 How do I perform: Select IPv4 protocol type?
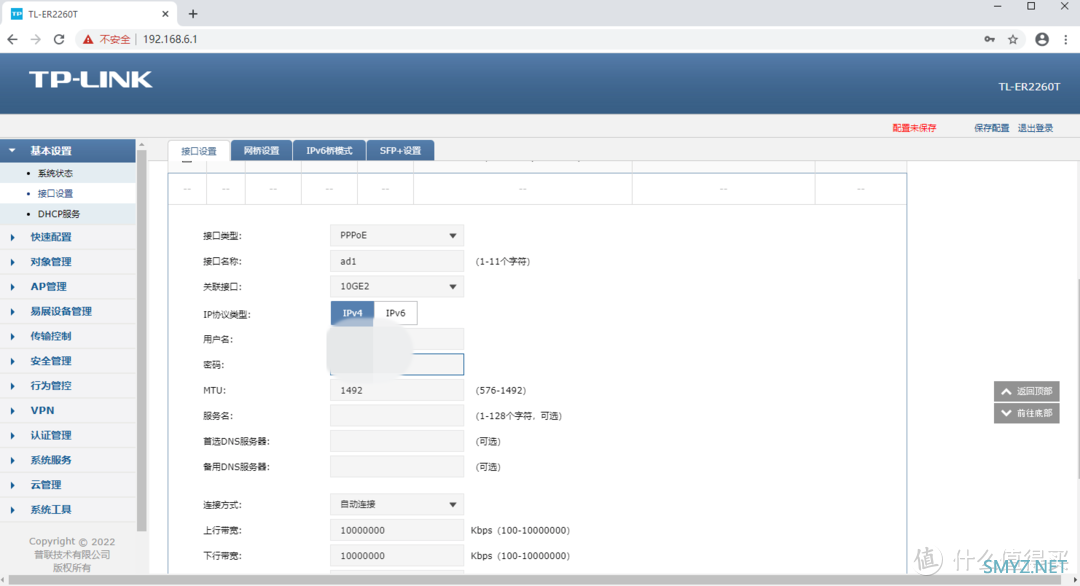353,313
